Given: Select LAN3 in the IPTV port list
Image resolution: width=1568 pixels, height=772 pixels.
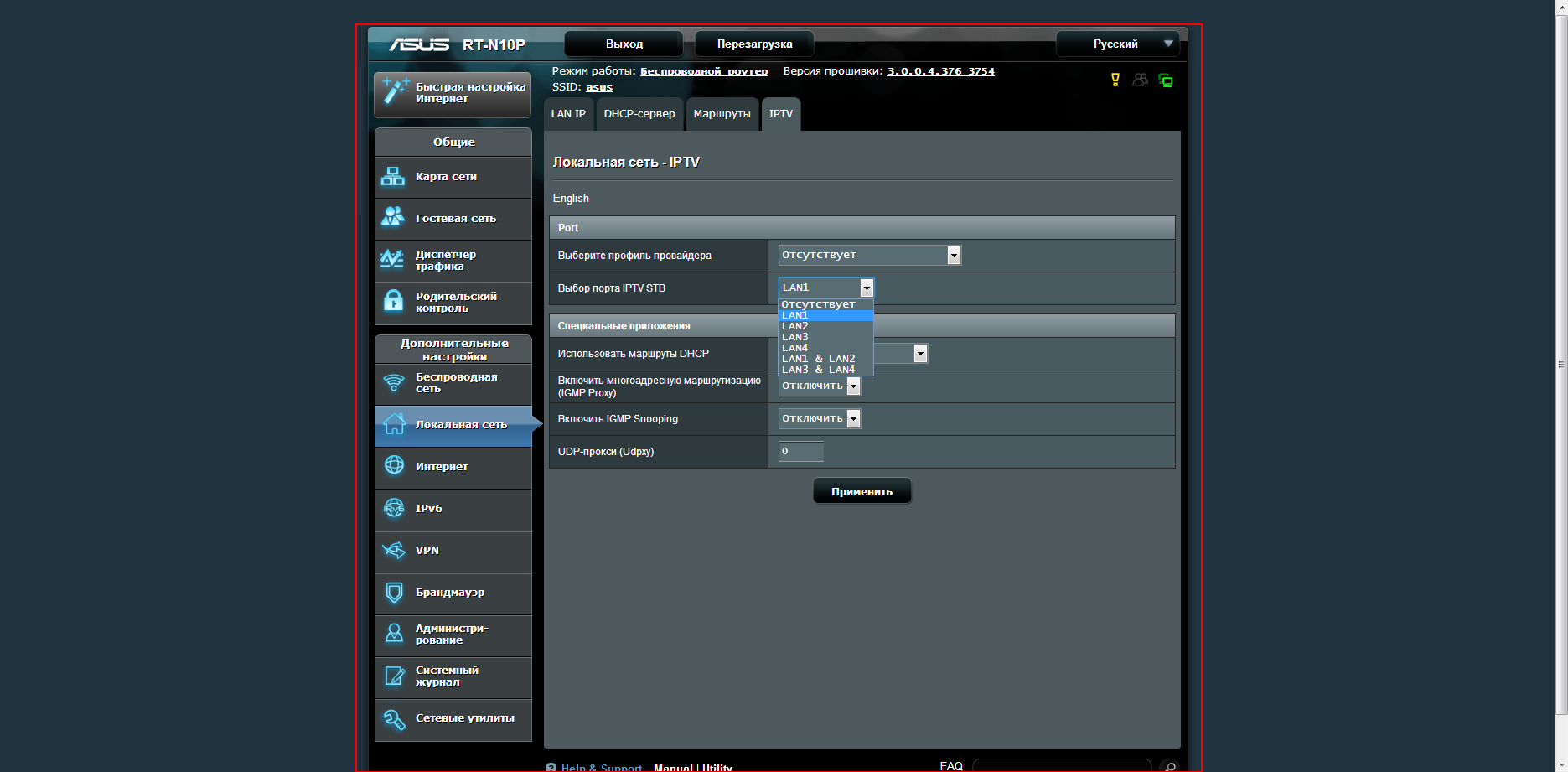Looking at the screenshot, I should [x=795, y=337].
